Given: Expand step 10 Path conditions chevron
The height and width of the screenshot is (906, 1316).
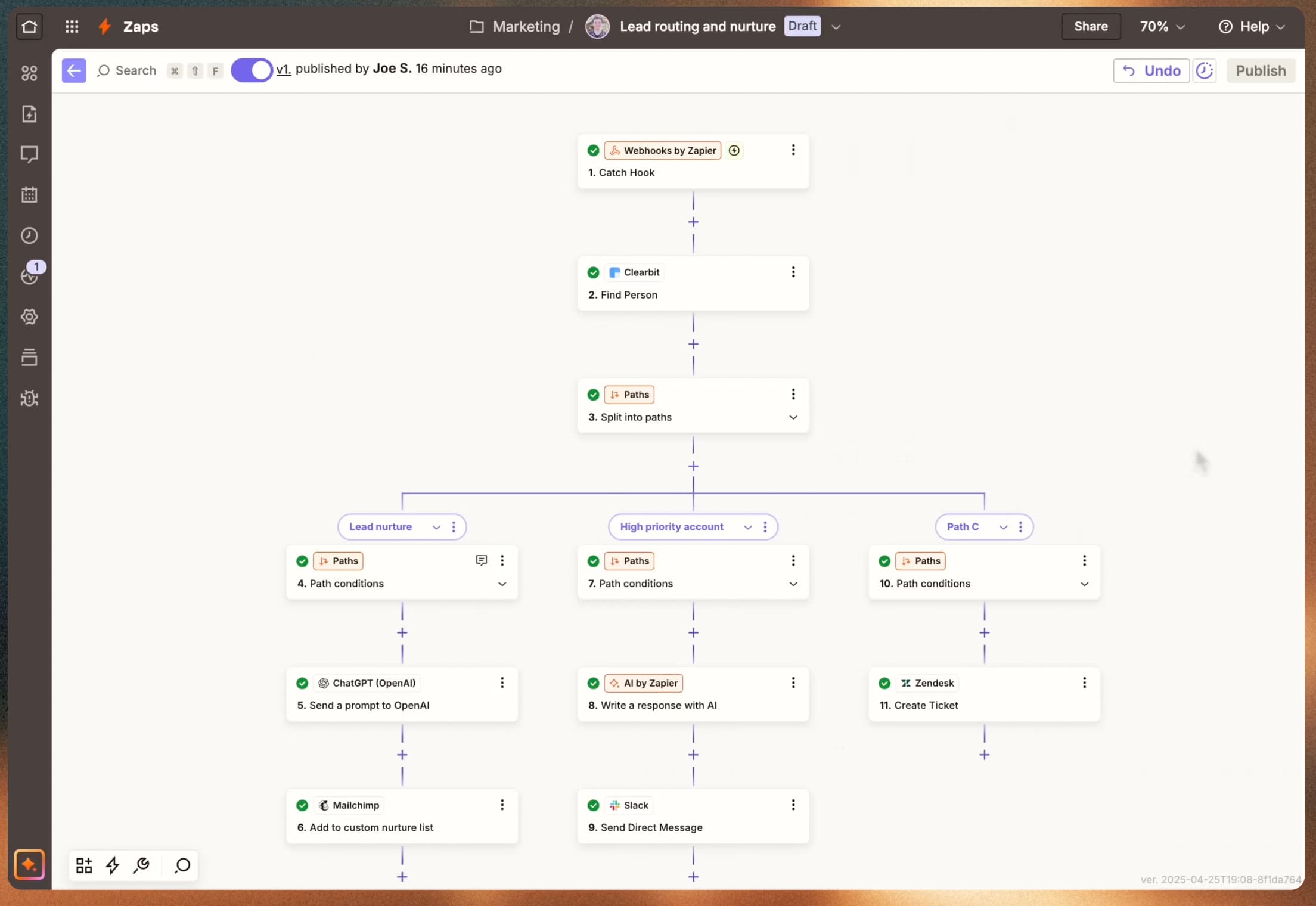Looking at the screenshot, I should [1084, 584].
